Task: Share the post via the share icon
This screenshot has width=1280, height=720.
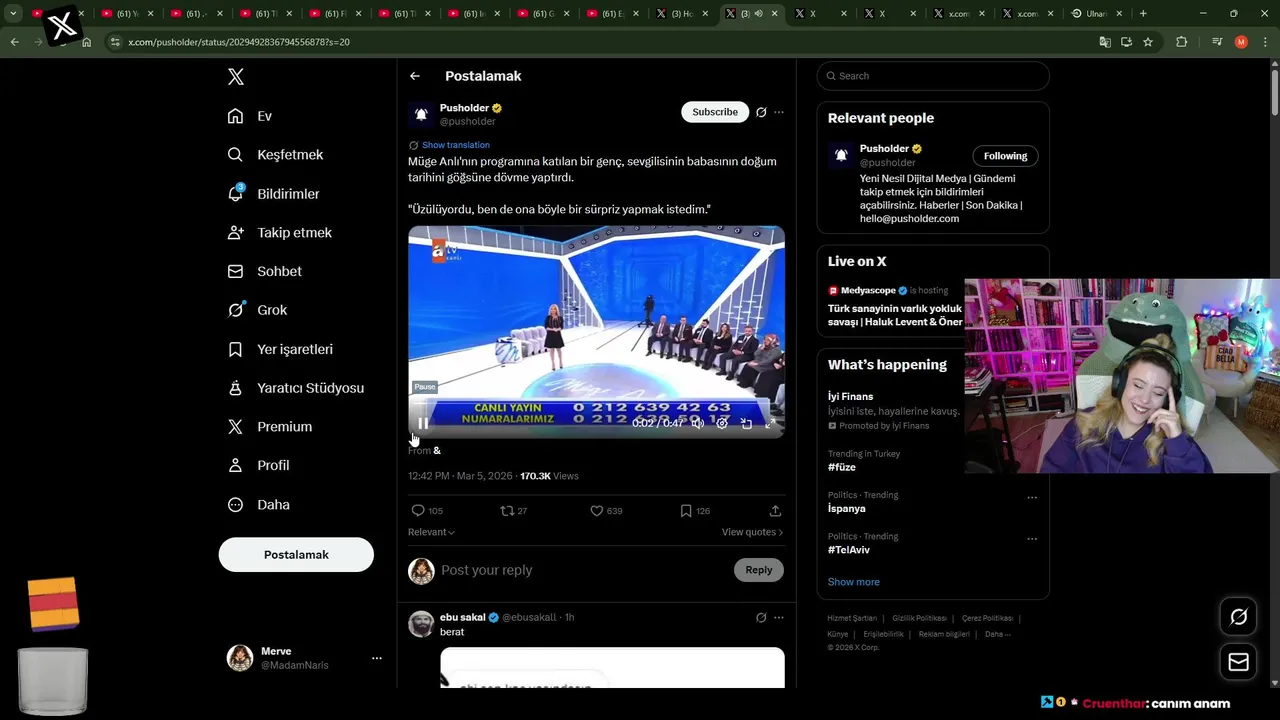Action: point(775,511)
